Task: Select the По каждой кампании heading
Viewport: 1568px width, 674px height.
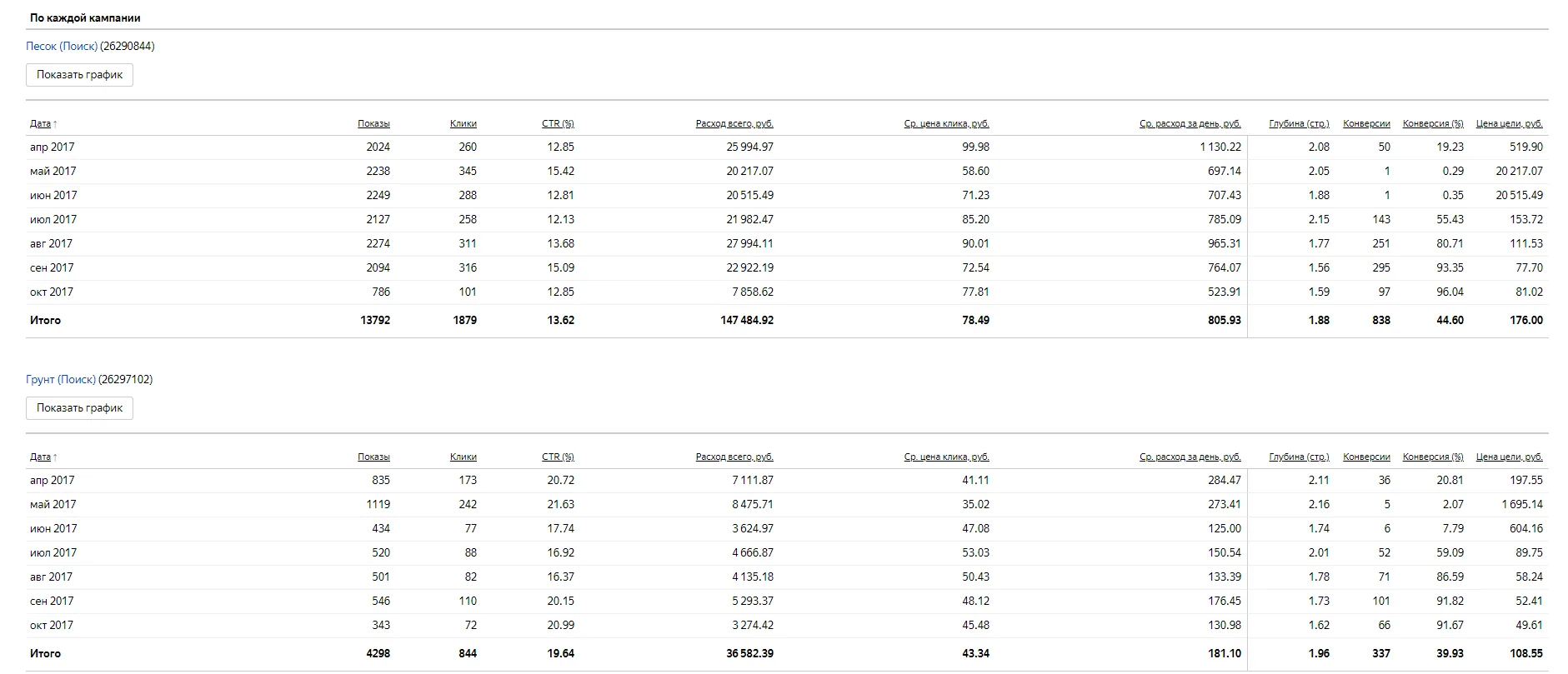Action: [85, 18]
